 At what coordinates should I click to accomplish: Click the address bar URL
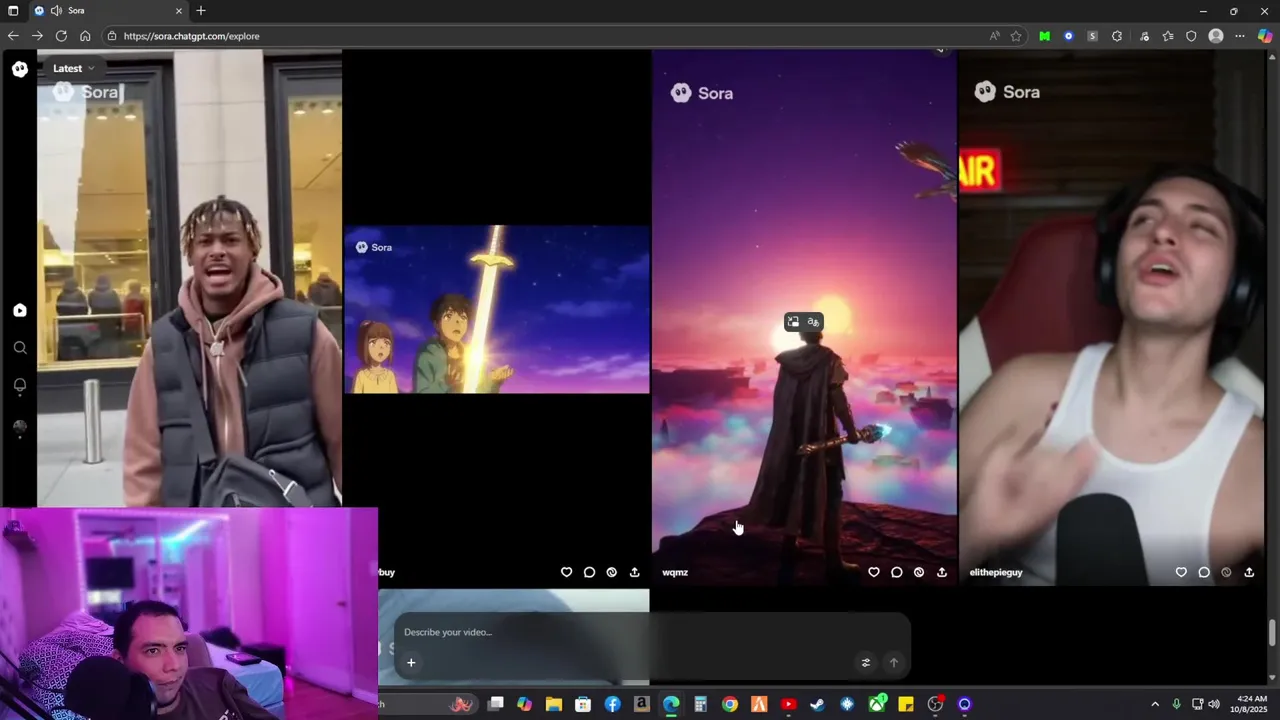pyautogui.click(x=192, y=36)
